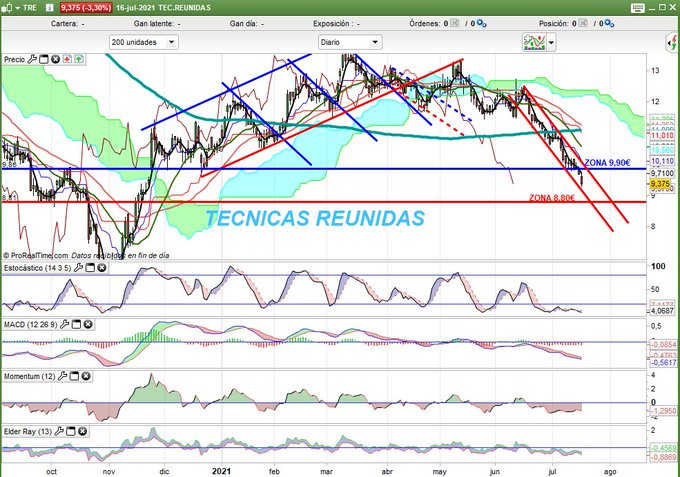Maximize the Precio price panel
Image resolution: width=680 pixels, height=477 pixels.
coord(44,59)
